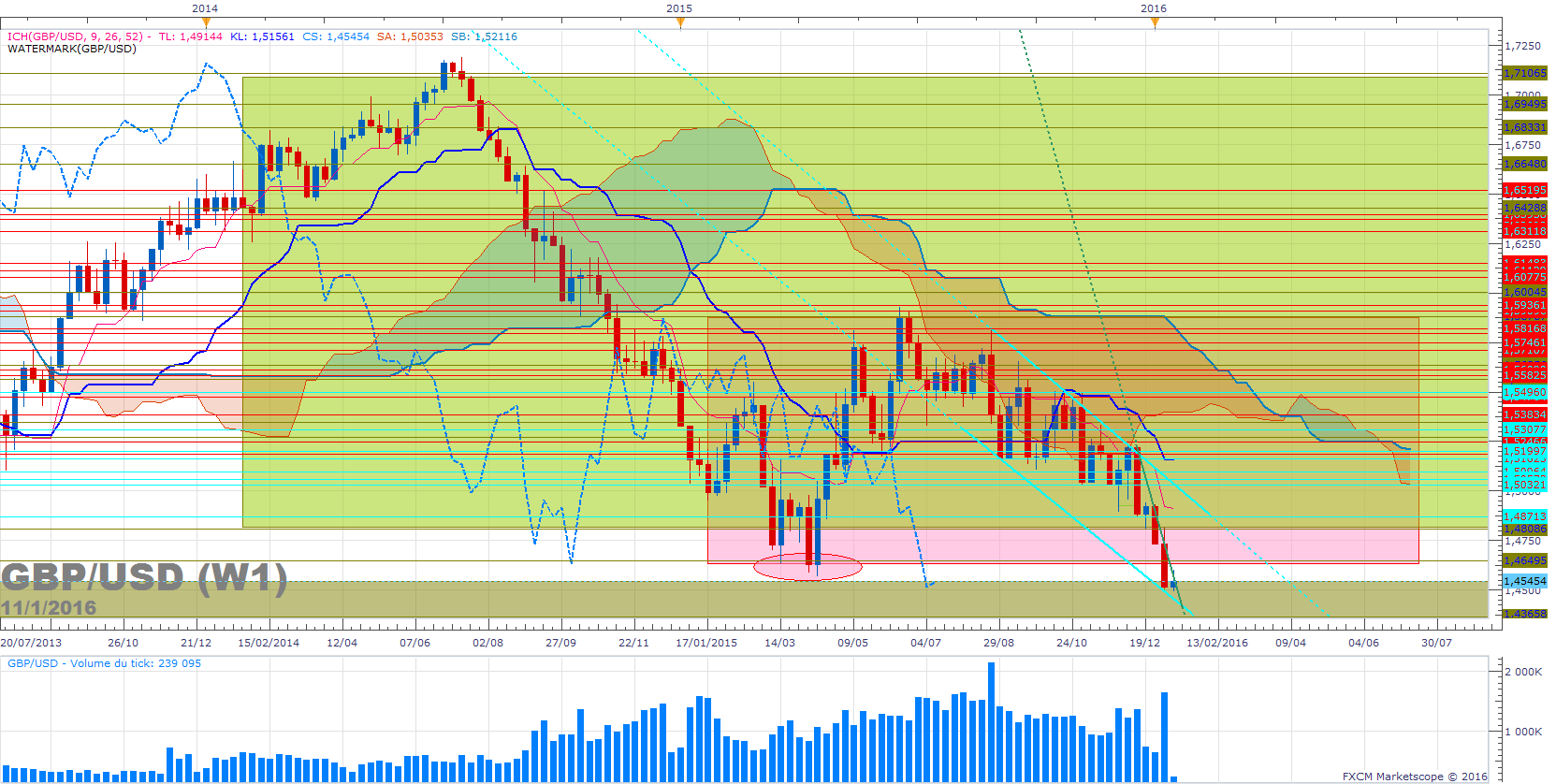1556x784 pixels.
Task: Click the 2 000K volume axis label
Action: point(1523,672)
